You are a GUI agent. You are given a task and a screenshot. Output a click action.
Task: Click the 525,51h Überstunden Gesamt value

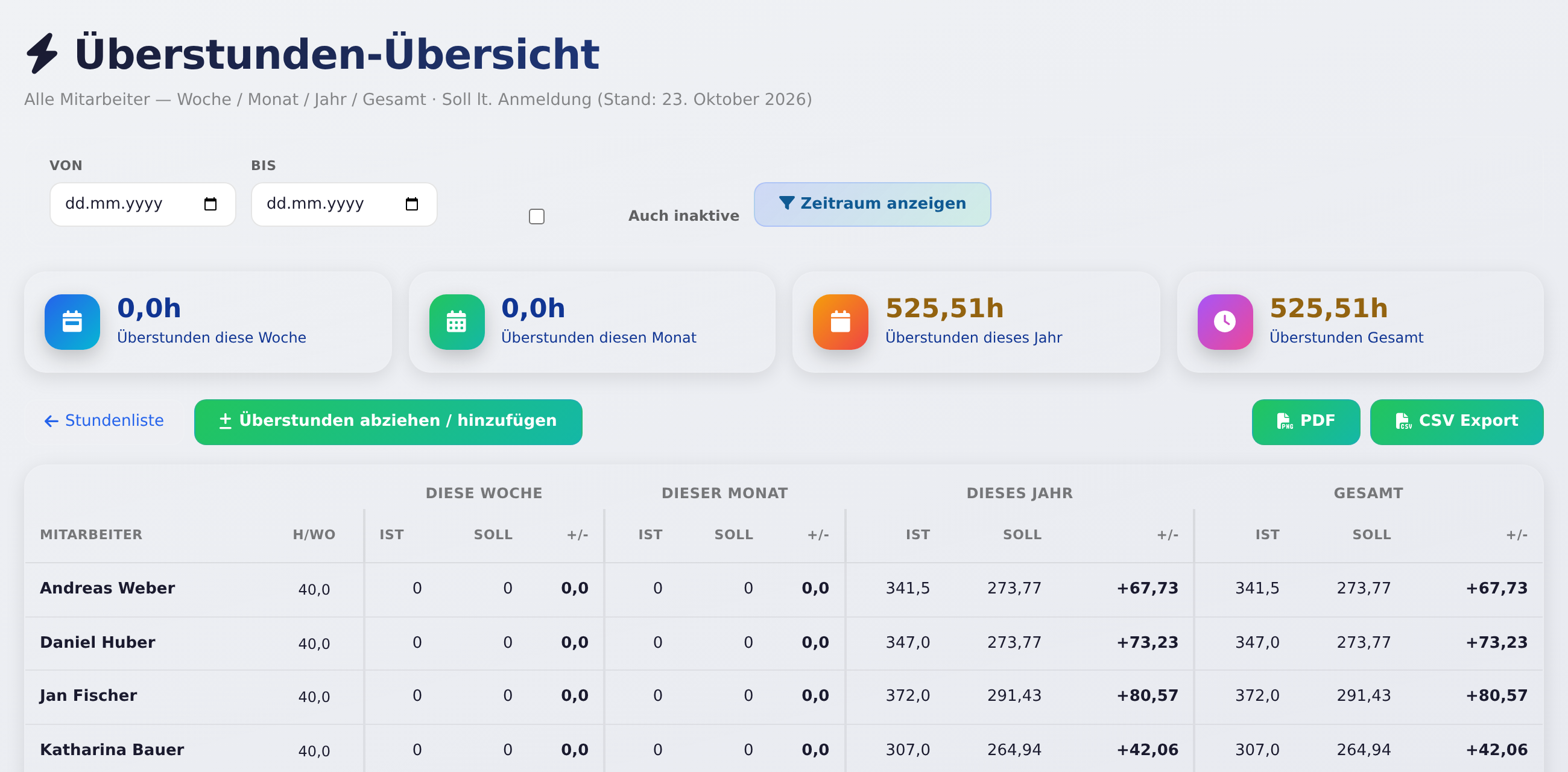point(1329,308)
